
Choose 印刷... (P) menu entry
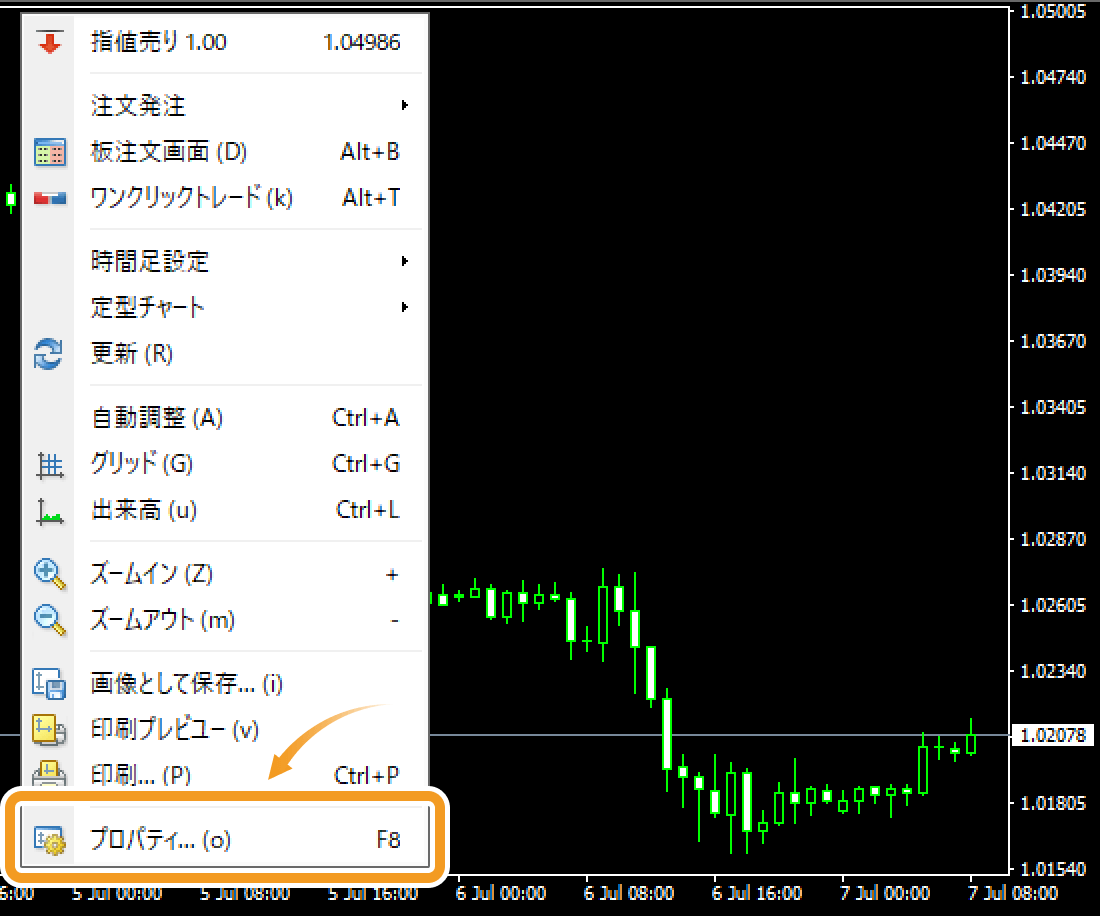[x=224, y=774]
